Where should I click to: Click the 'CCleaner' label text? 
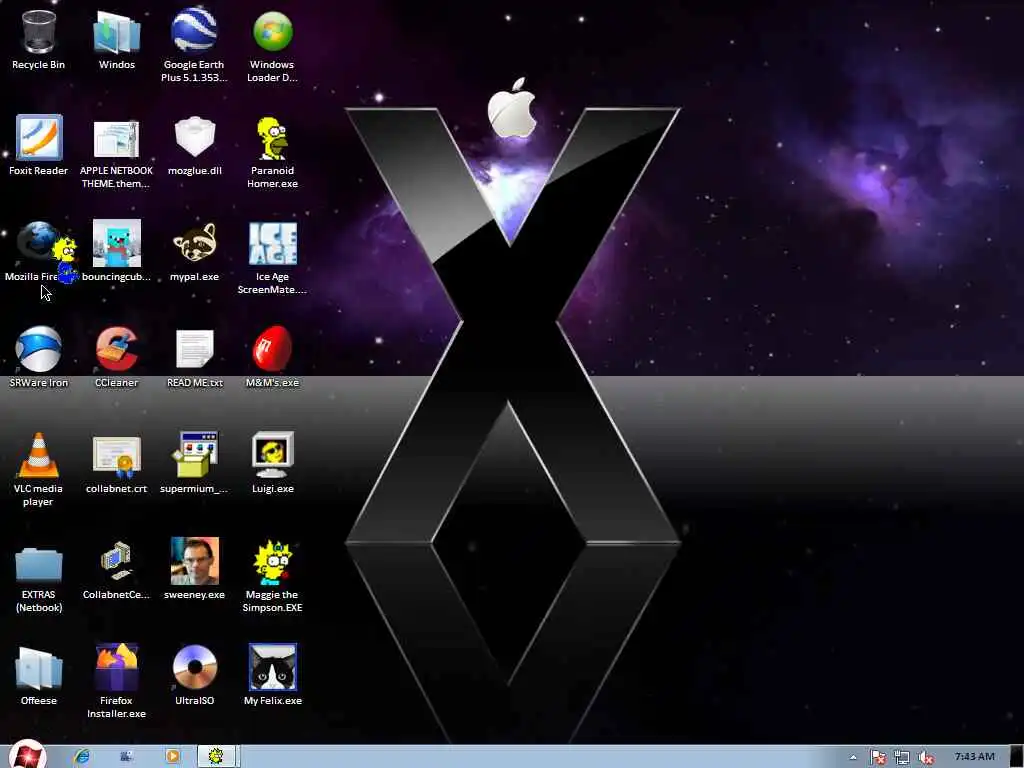(x=116, y=383)
